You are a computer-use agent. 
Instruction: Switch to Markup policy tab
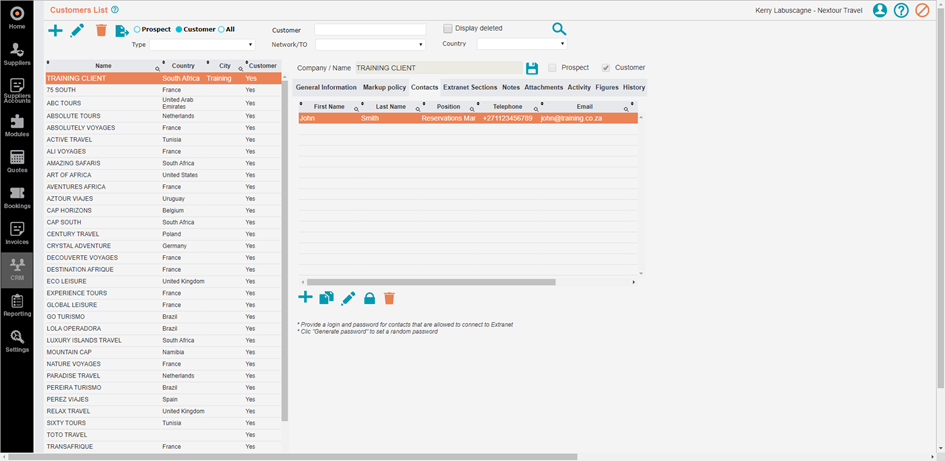384,87
